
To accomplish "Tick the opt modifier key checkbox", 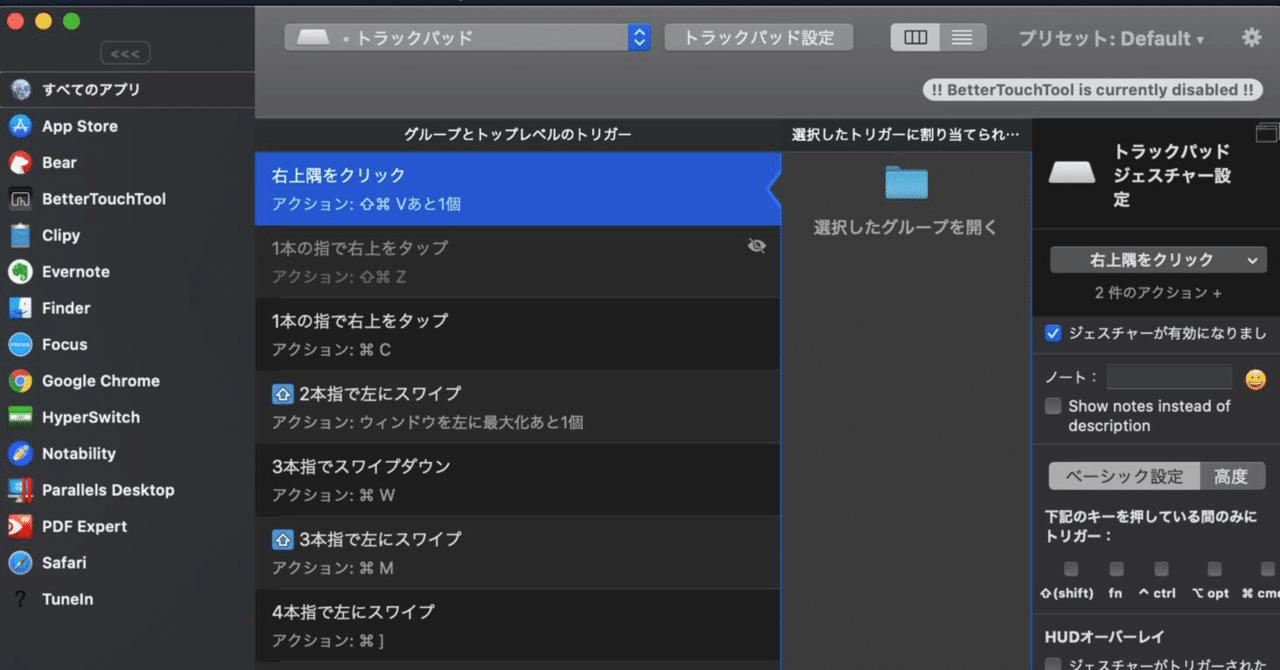I will 1214,569.
